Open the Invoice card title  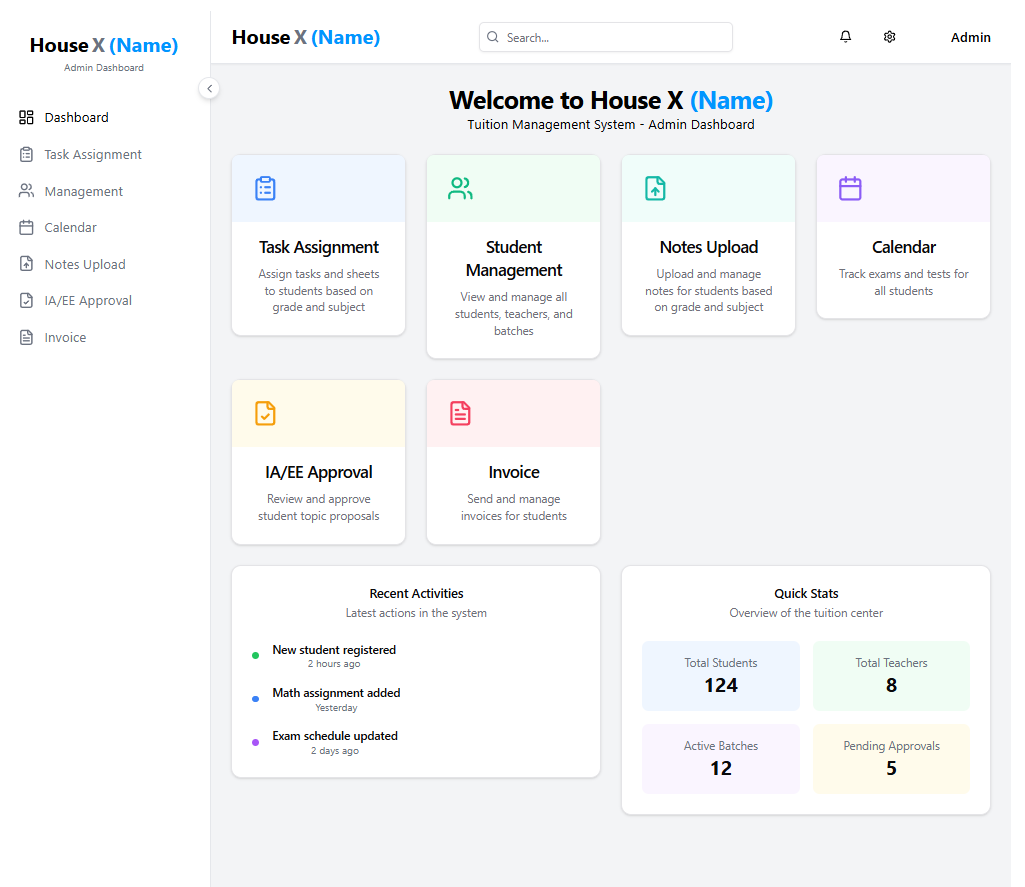pos(514,472)
